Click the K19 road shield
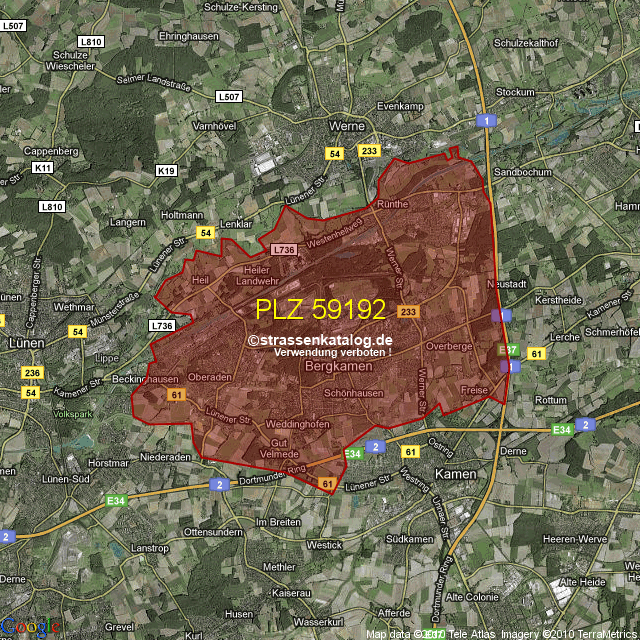This screenshot has width=640, height=640. [166, 171]
